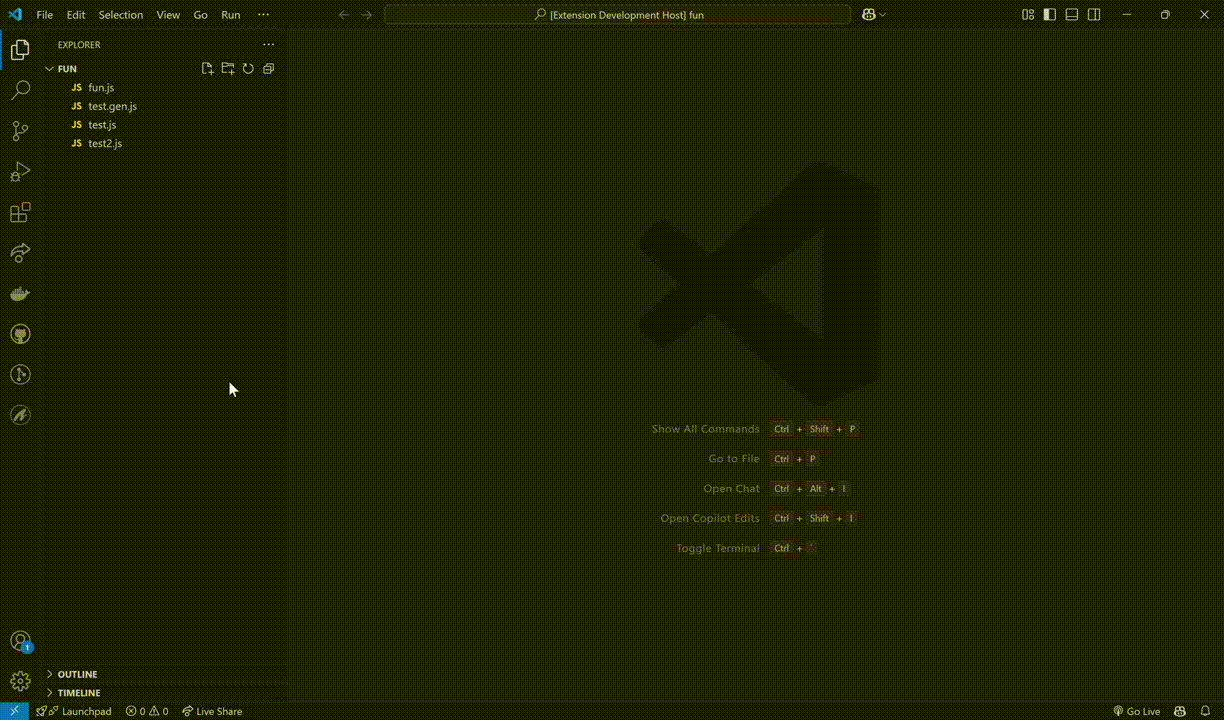The width and height of the screenshot is (1224, 720).
Task: Expand the TIMELINE section
Action: [x=163, y=693]
